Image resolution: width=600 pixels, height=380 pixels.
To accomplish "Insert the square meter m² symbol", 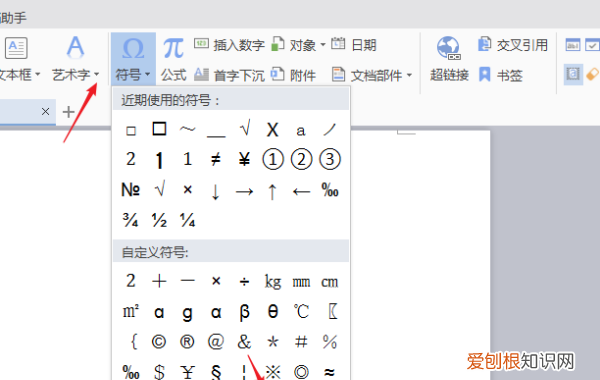I will [131, 311].
